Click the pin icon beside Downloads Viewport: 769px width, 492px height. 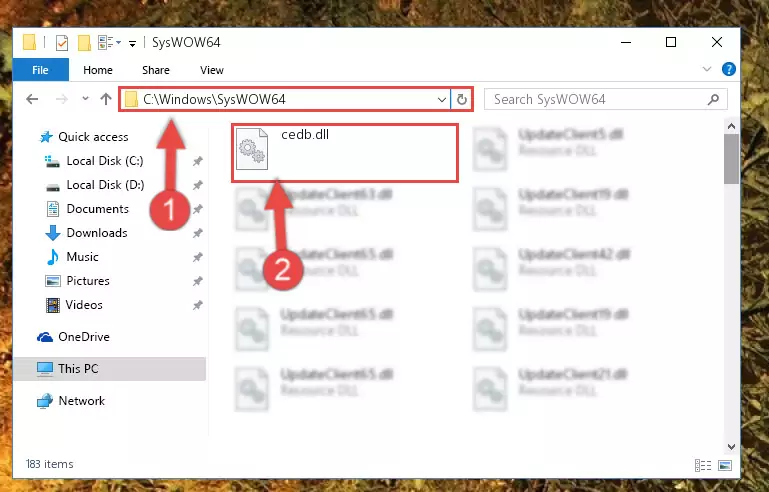pos(198,233)
